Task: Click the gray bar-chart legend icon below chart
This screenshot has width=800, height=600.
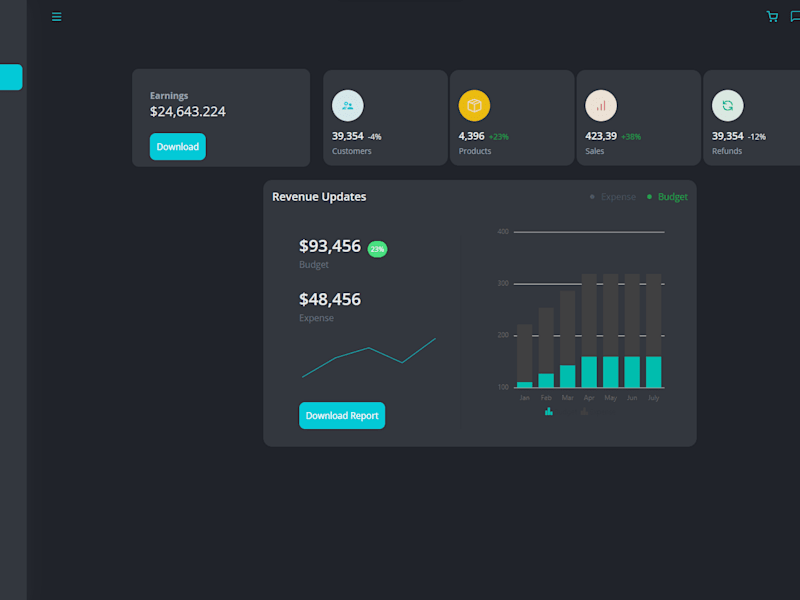Action: tap(585, 411)
